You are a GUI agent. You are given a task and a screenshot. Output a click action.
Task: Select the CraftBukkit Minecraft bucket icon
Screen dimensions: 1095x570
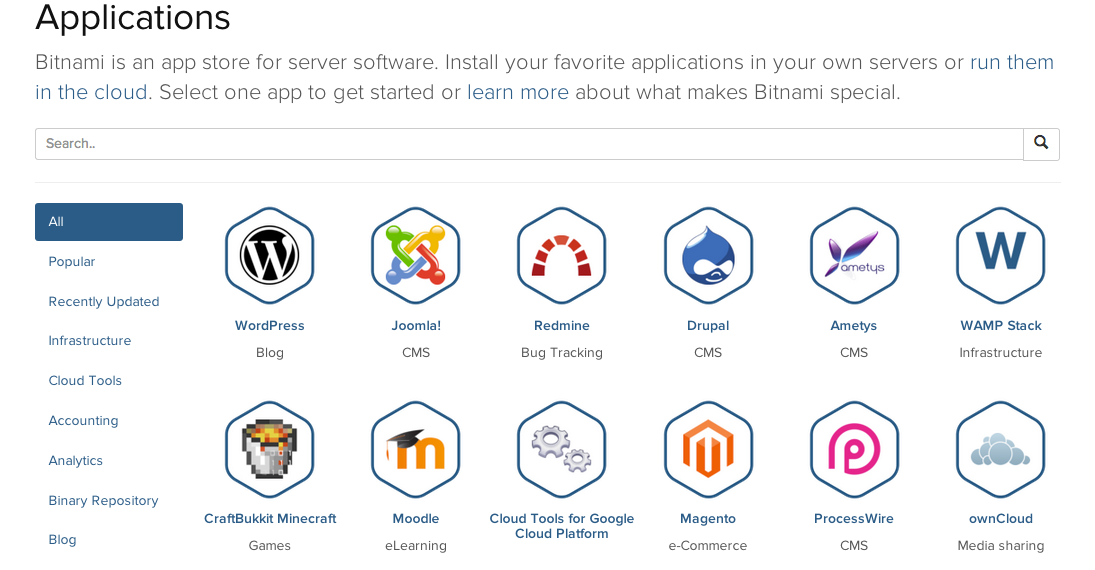270,449
